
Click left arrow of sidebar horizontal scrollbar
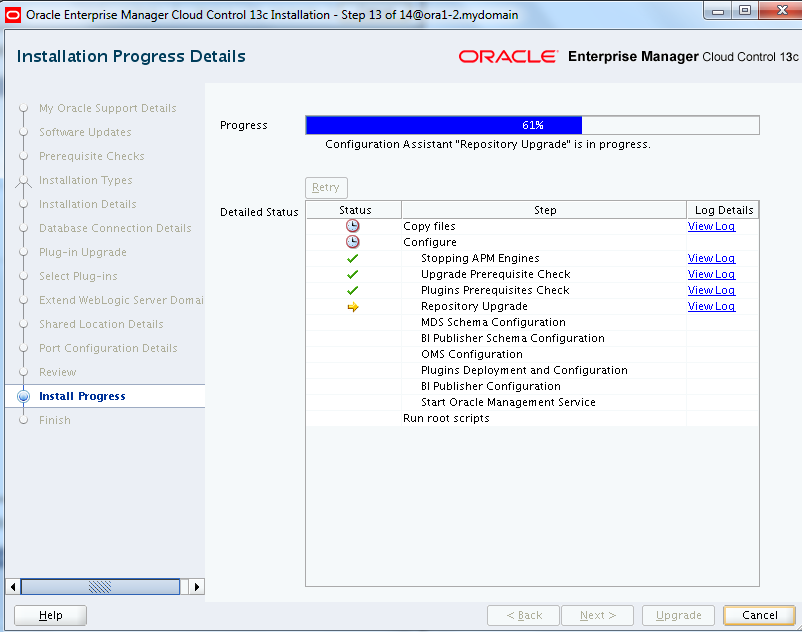12,587
